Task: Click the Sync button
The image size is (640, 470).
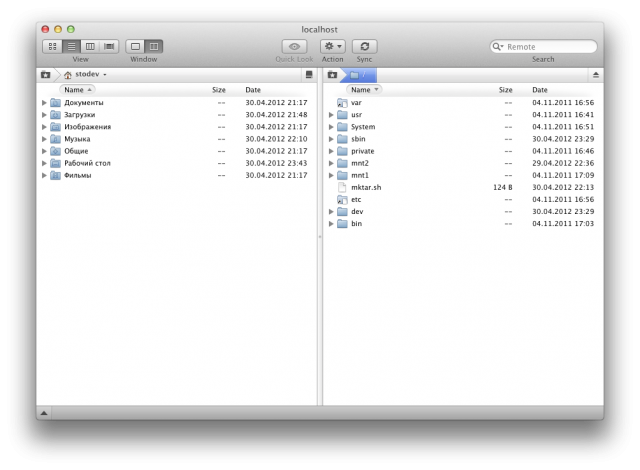Action: pos(364,46)
